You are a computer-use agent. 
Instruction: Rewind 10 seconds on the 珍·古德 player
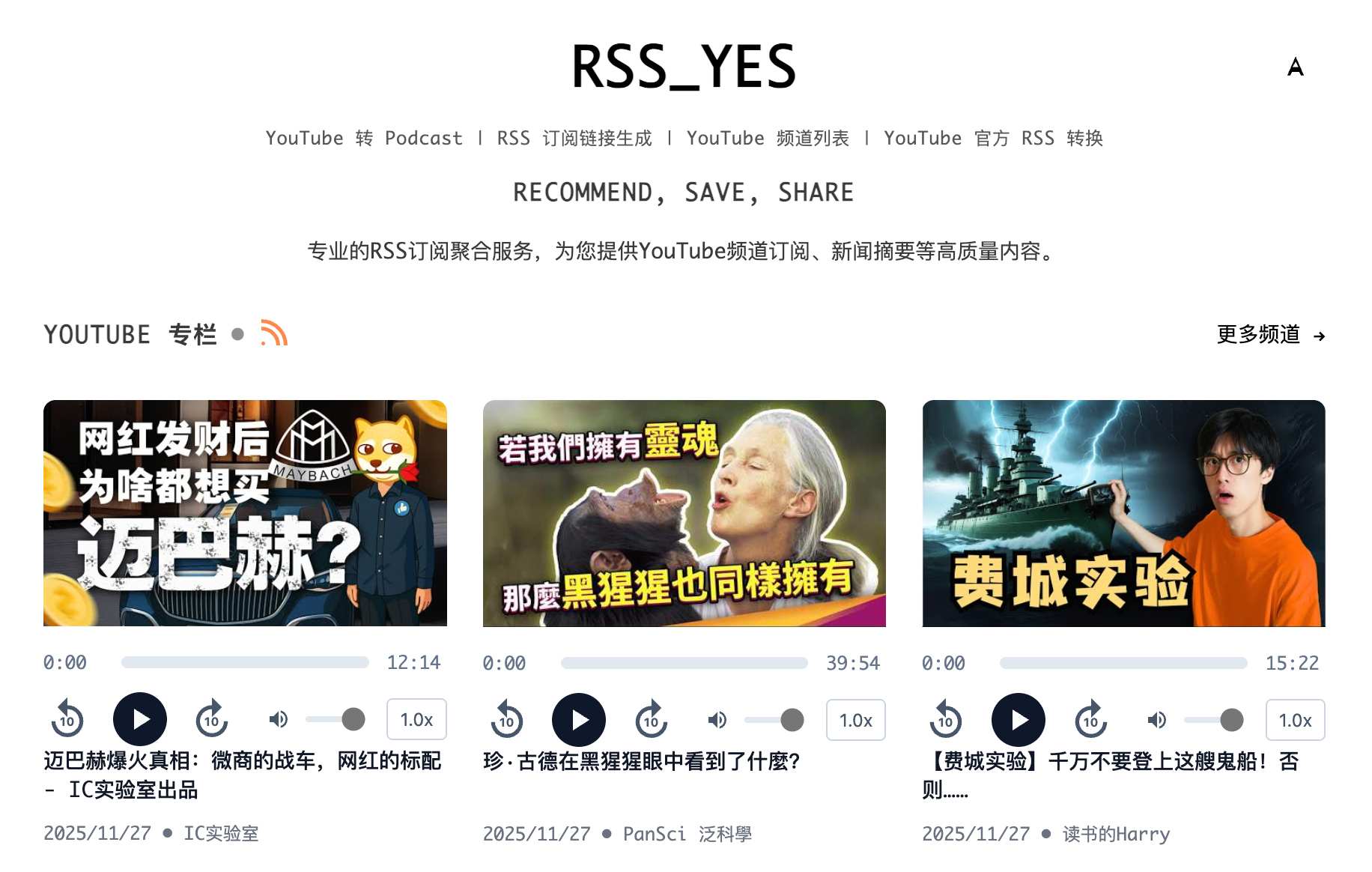click(507, 720)
